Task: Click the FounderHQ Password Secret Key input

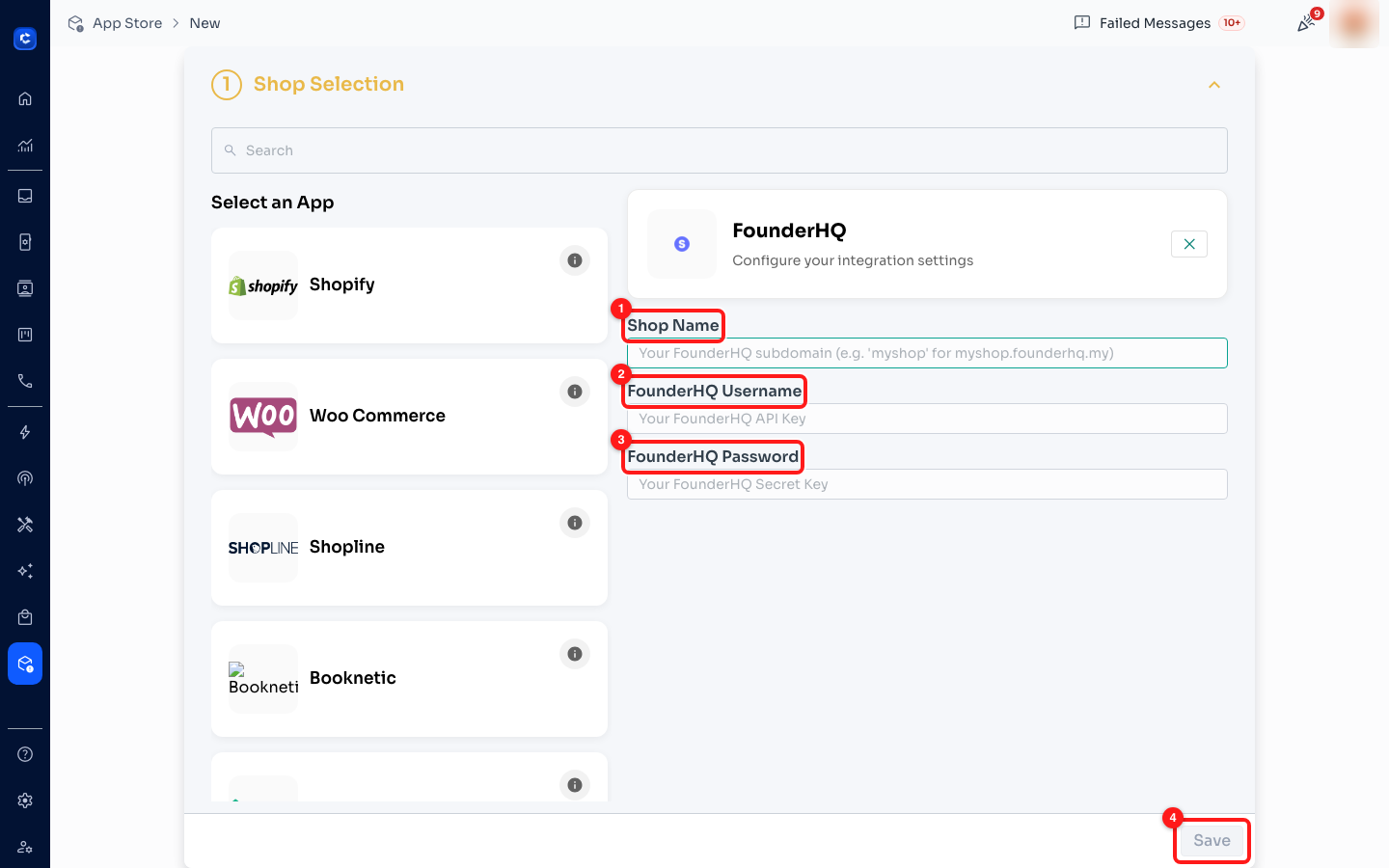Action: (x=927, y=484)
